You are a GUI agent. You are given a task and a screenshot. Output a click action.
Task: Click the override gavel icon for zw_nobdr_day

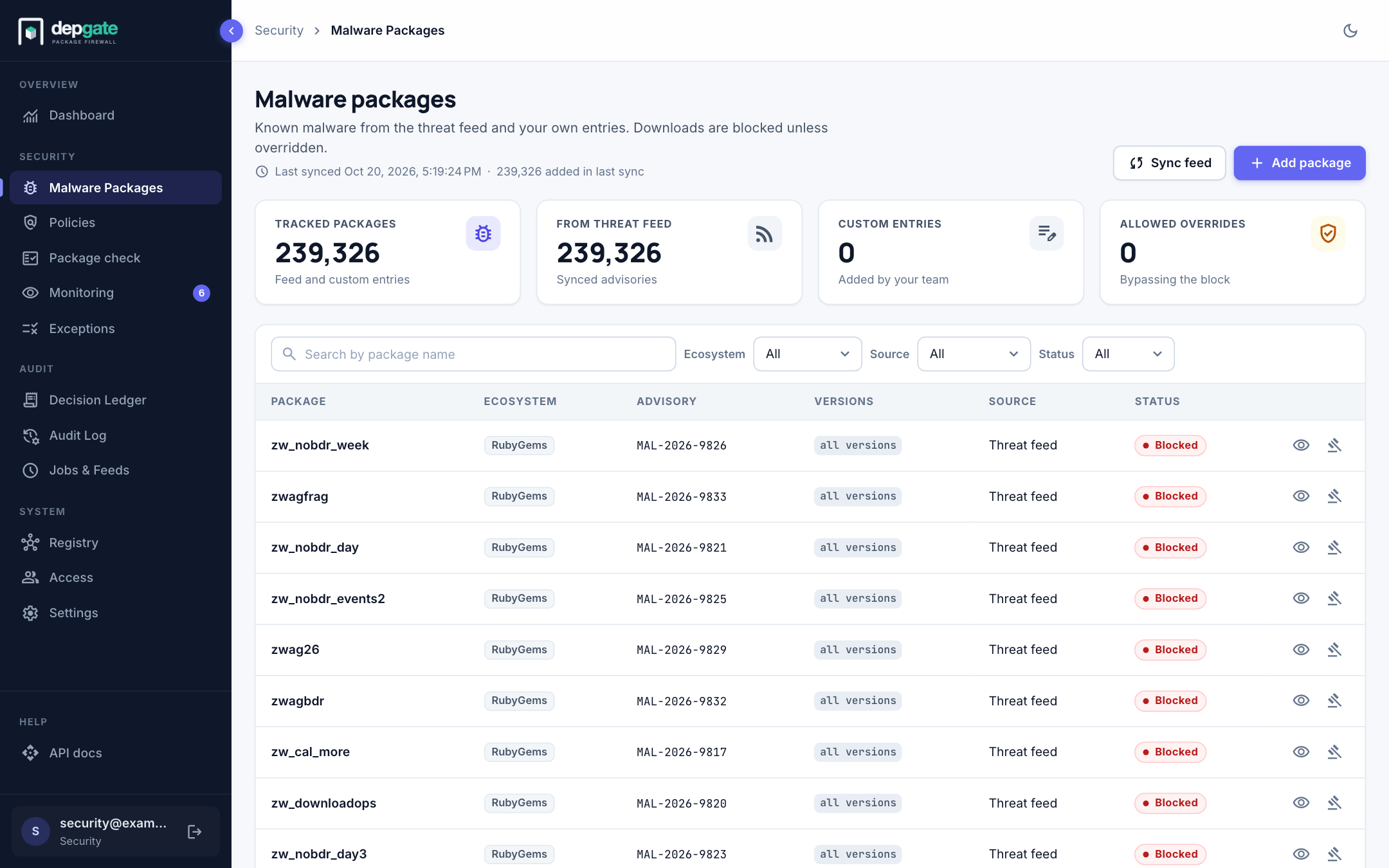pos(1334,547)
